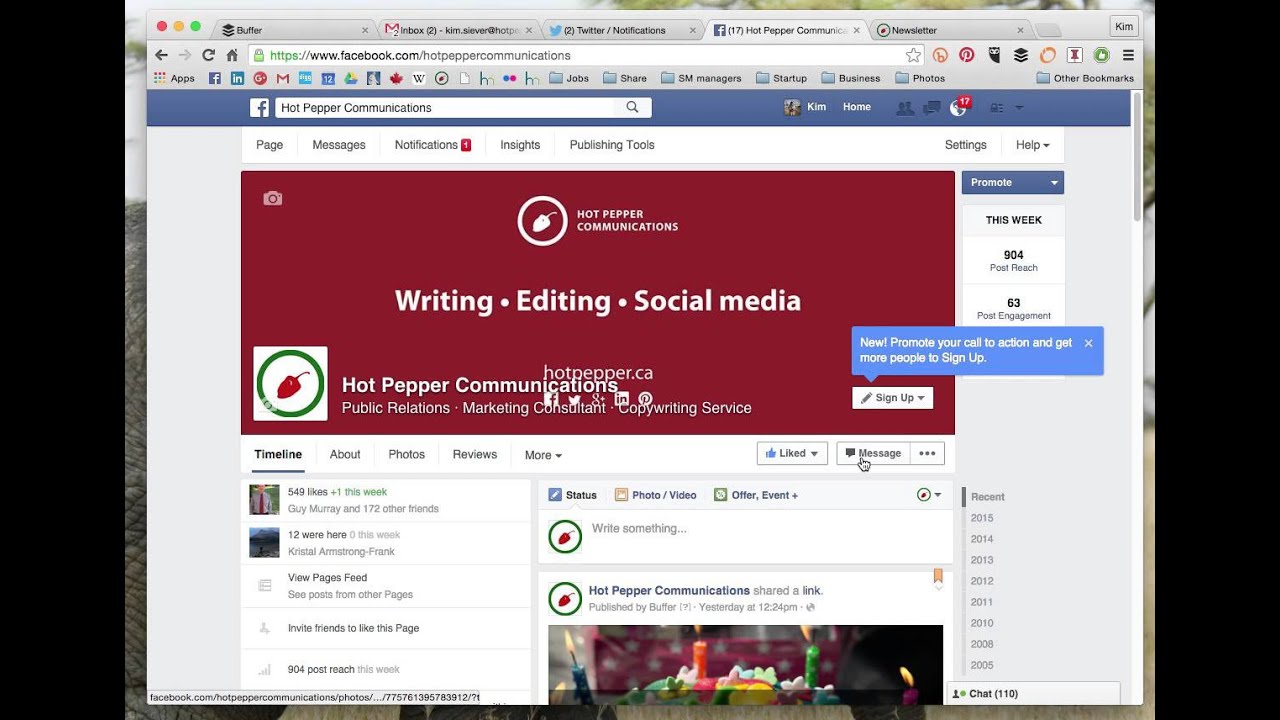Open the Flickr bookmark icon
The image size is (1280, 720).
(x=509, y=78)
